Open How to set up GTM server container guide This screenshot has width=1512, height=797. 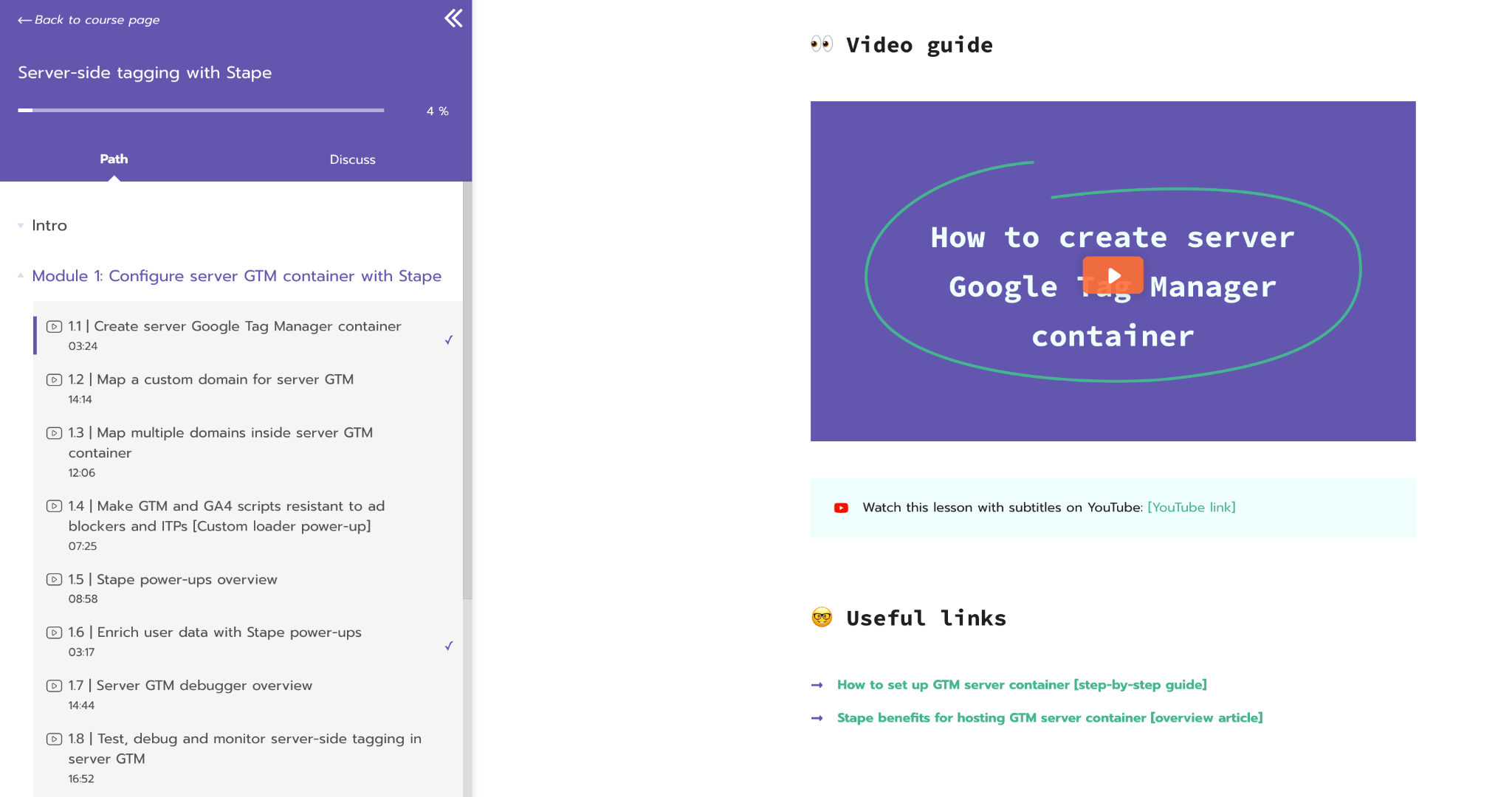(1022, 685)
